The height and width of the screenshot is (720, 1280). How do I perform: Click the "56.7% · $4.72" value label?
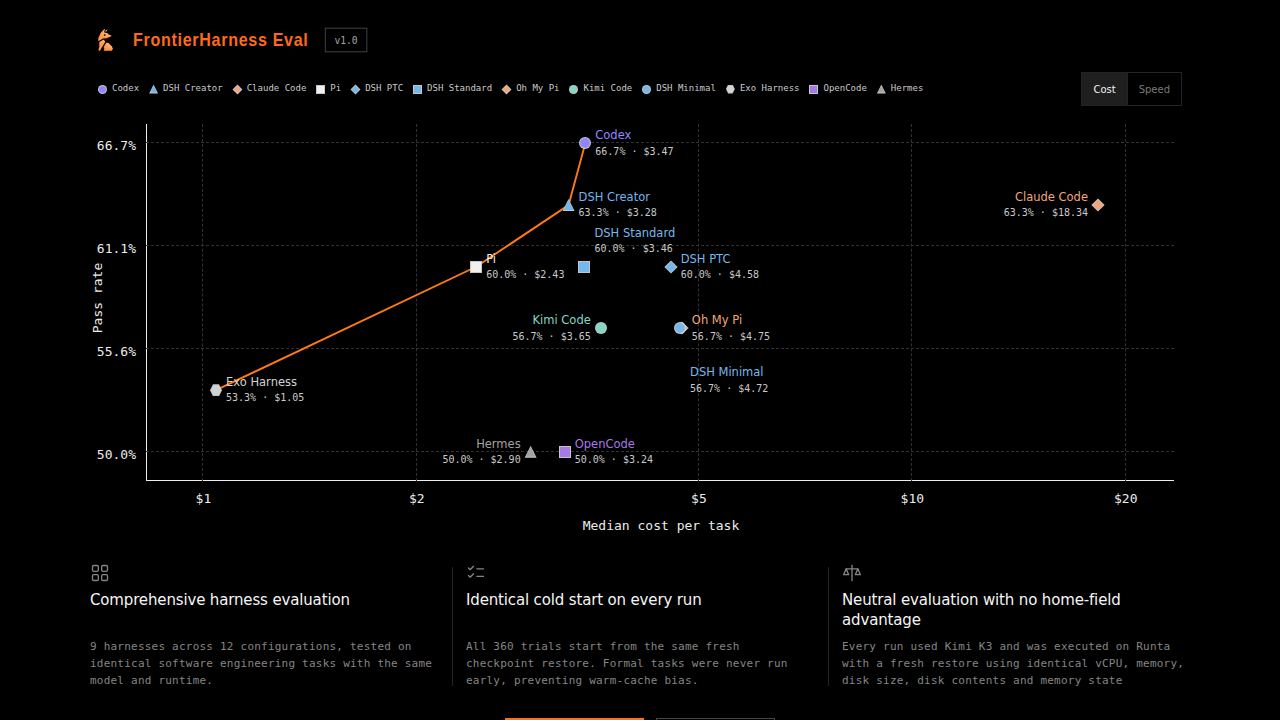click(729, 388)
